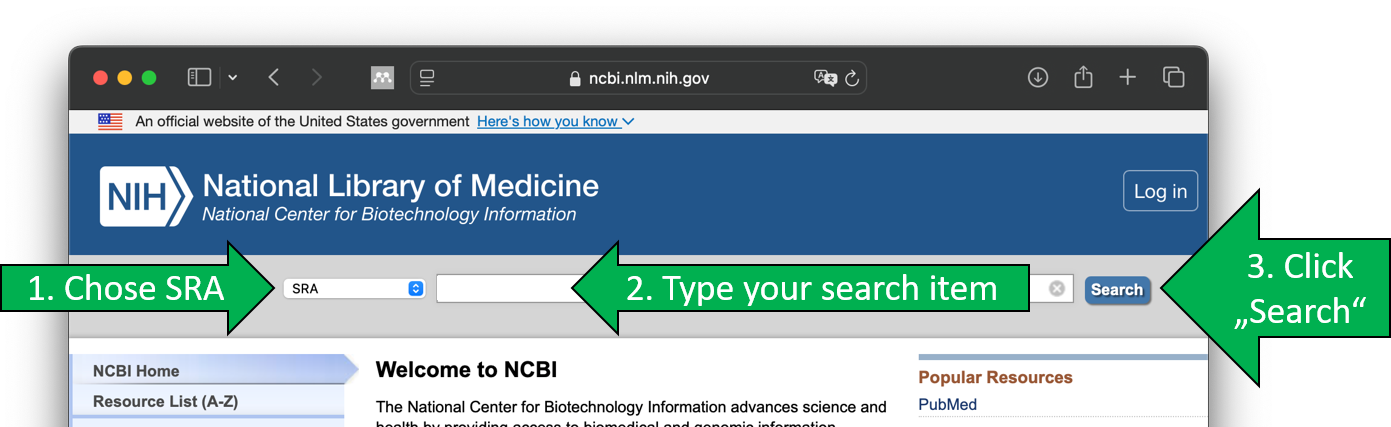Click the Search button
The image size is (1391, 427).
click(x=1117, y=290)
